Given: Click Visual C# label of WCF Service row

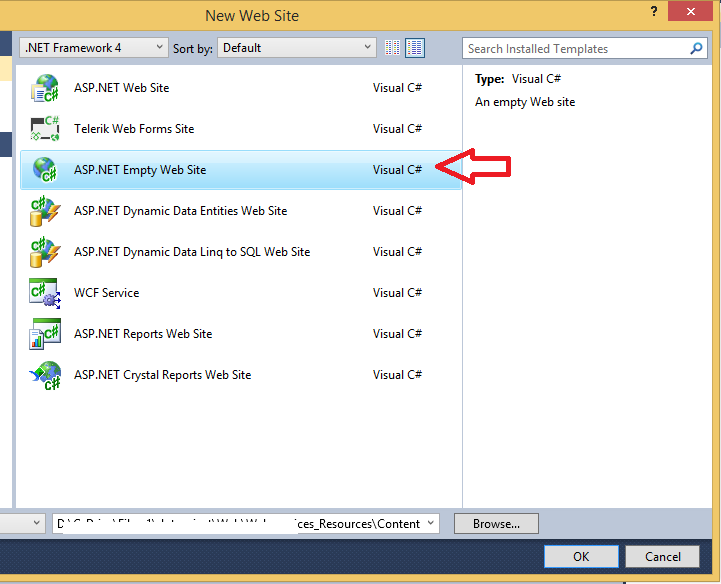Looking at the screenshot, I should (397, 293).
